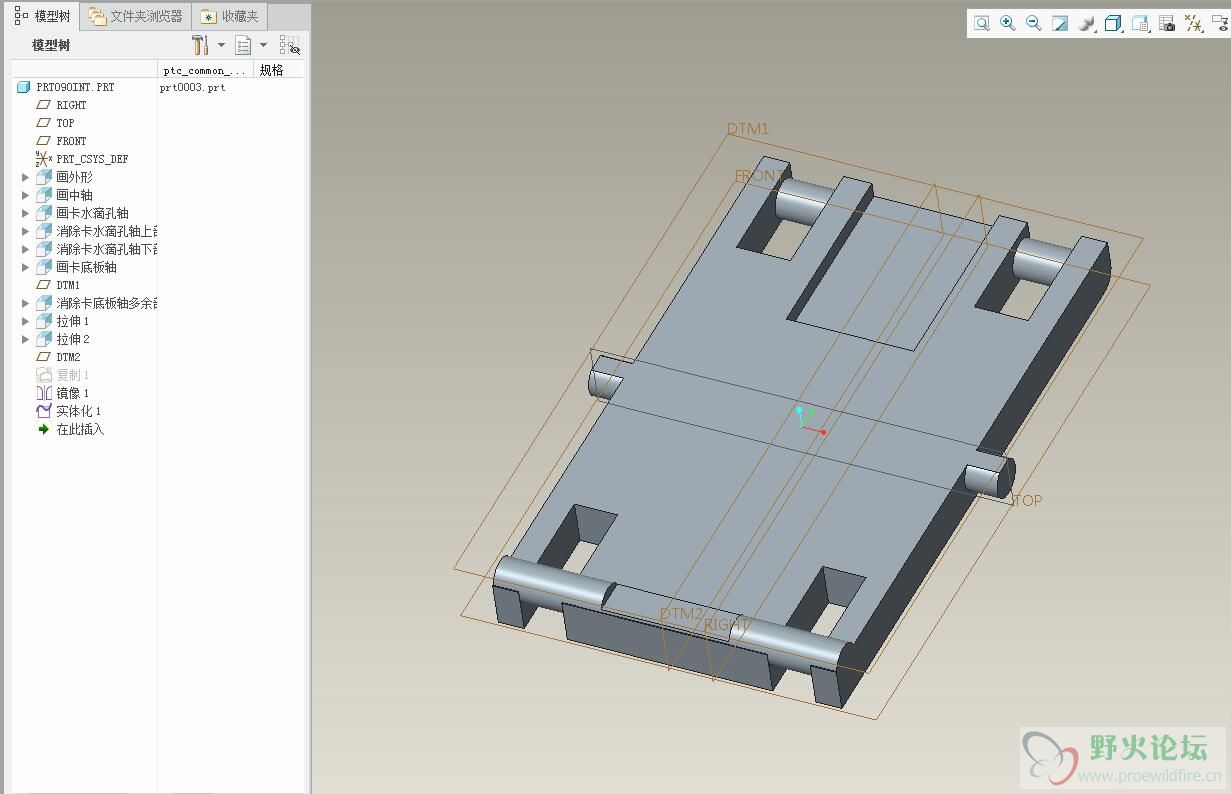Open the saved orientations cube icon
Image resolution: width=1231 pixels, height=794 pixels.
[x=1113, y=24]
